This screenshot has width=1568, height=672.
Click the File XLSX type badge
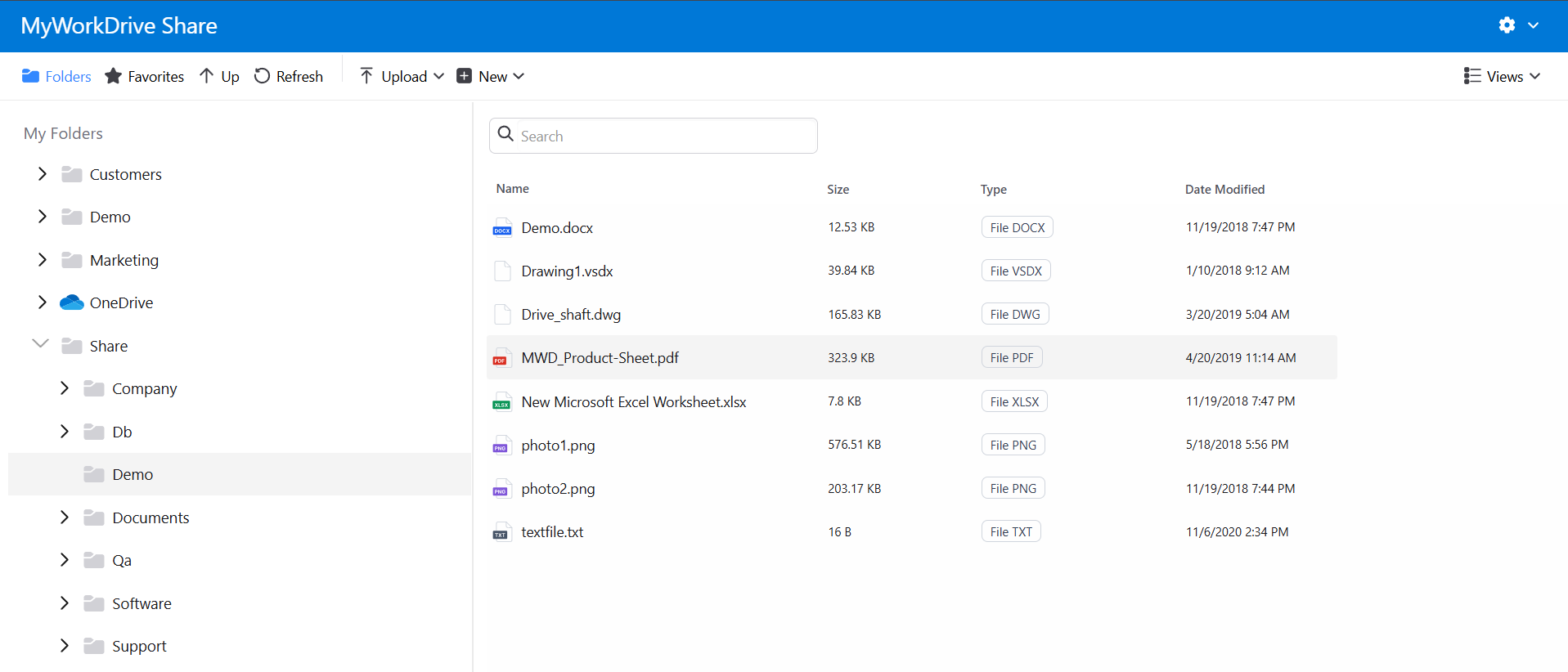pyautogui.click(x=1014, y=401)
